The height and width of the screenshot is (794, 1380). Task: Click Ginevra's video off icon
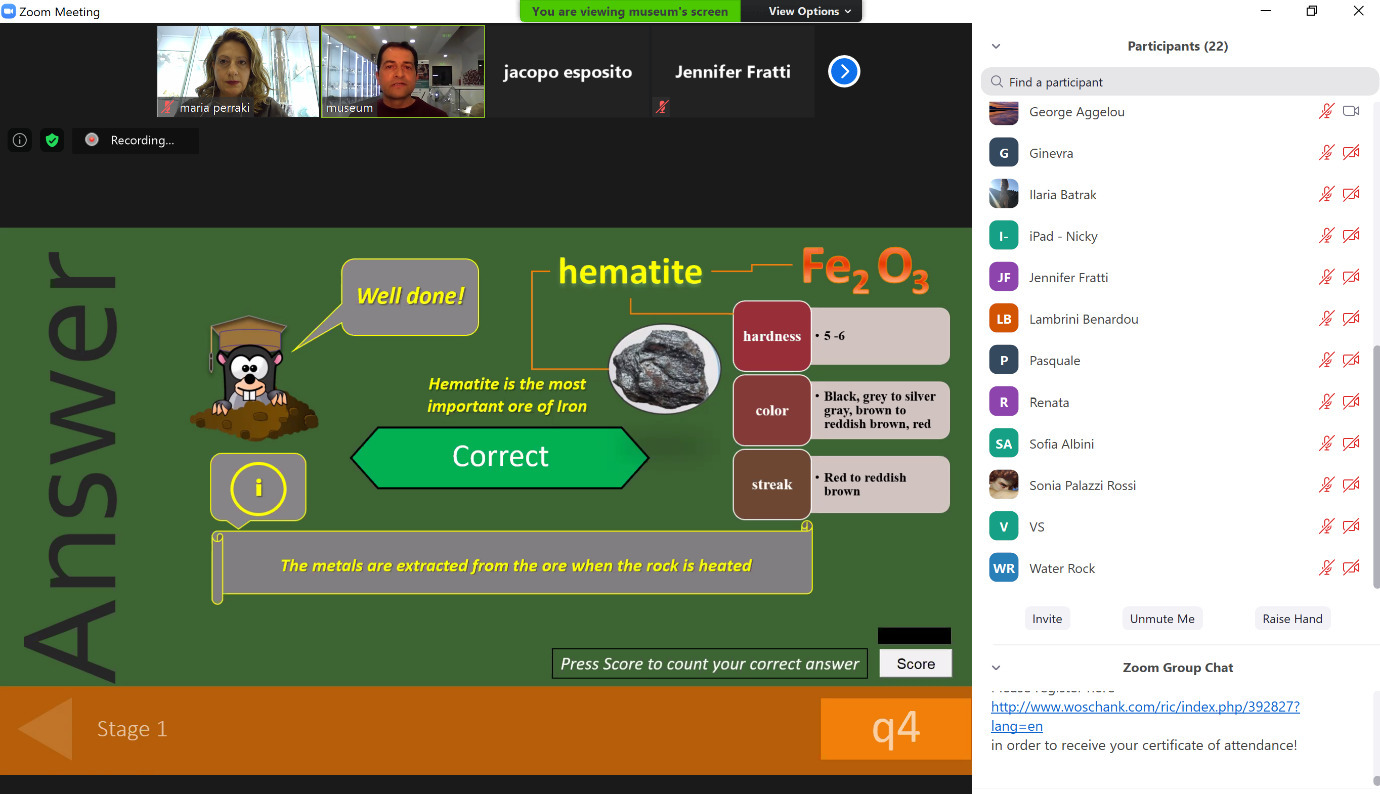point(1351,153)
